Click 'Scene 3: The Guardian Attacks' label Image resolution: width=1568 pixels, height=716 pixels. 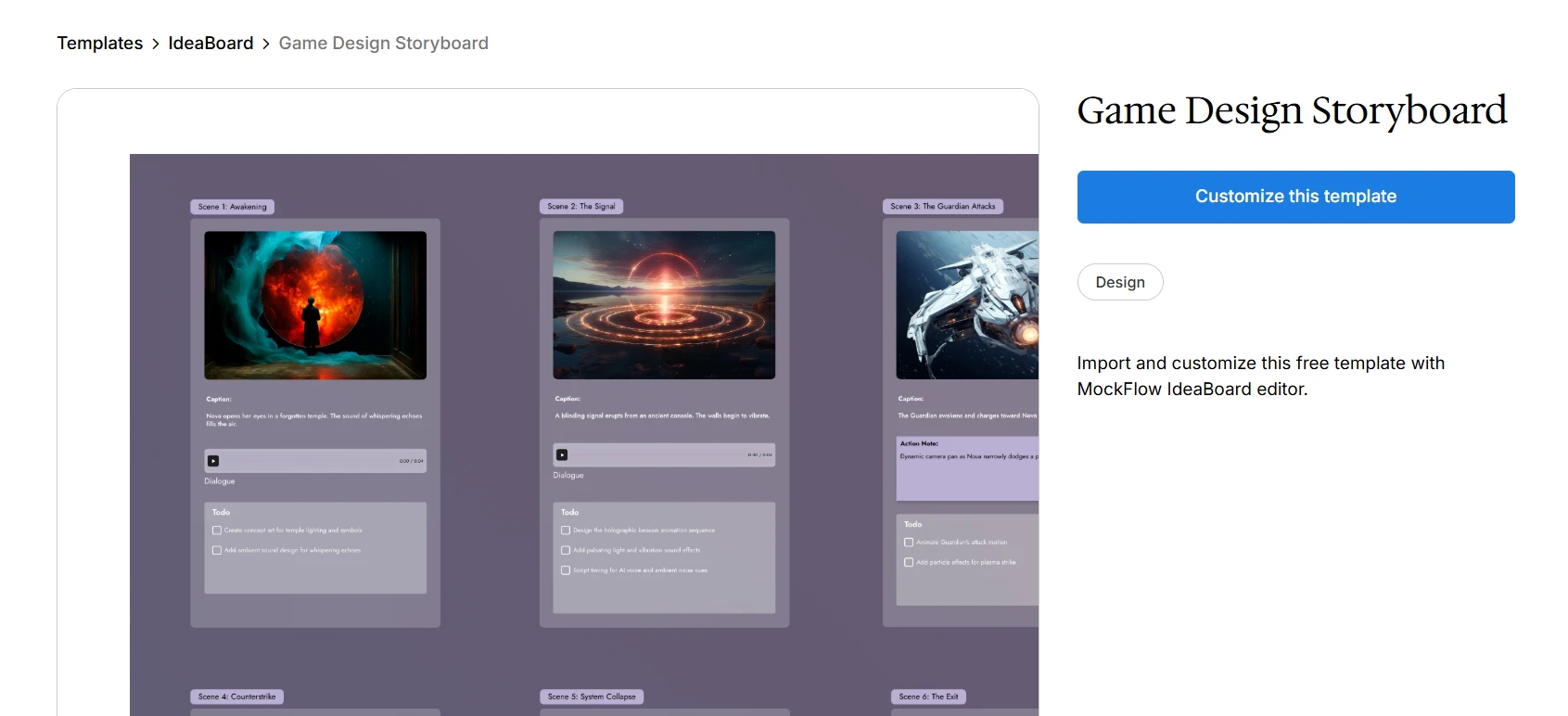943,207
